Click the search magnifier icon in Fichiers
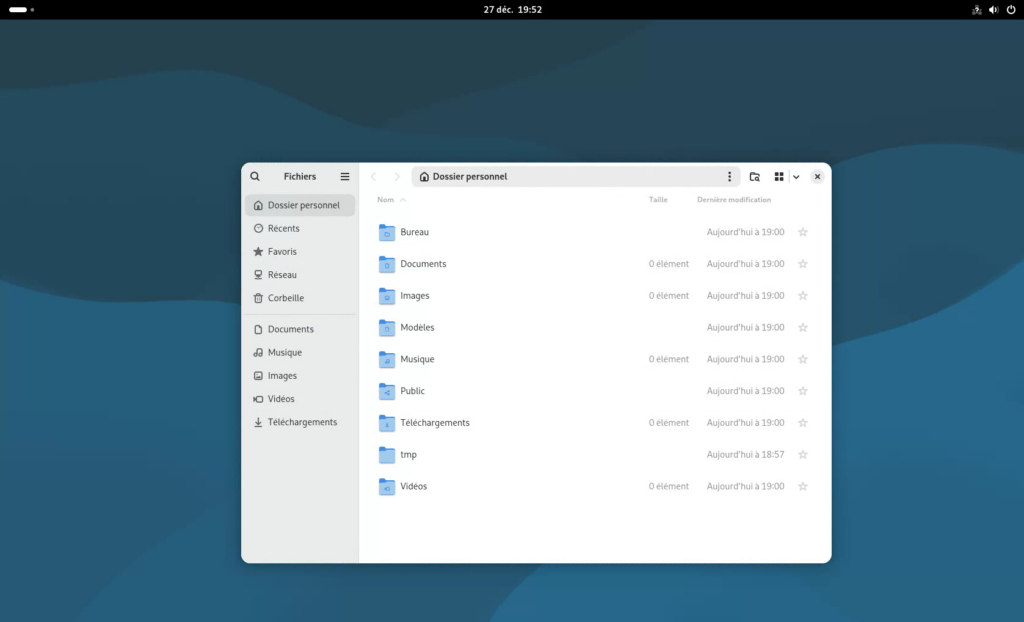 255,177
